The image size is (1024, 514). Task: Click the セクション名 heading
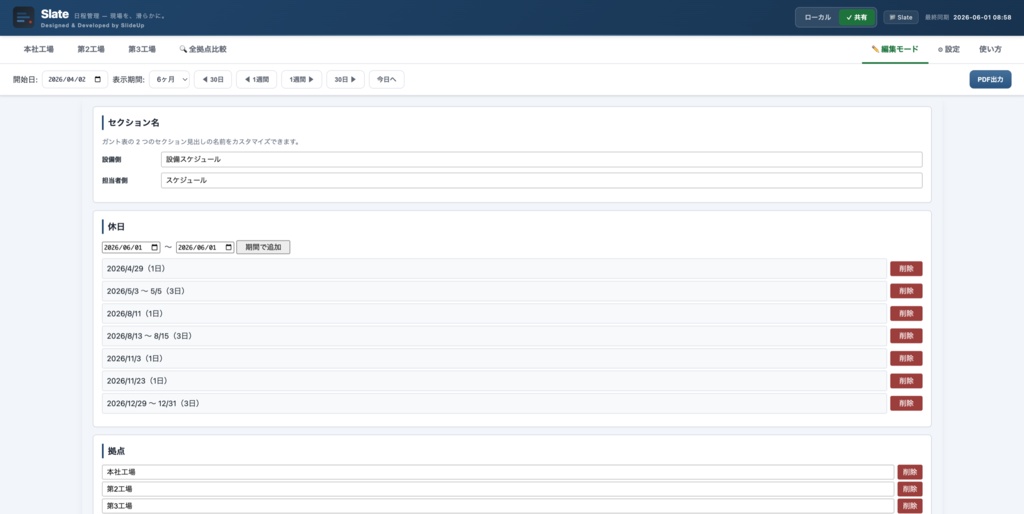click(134, 123)
